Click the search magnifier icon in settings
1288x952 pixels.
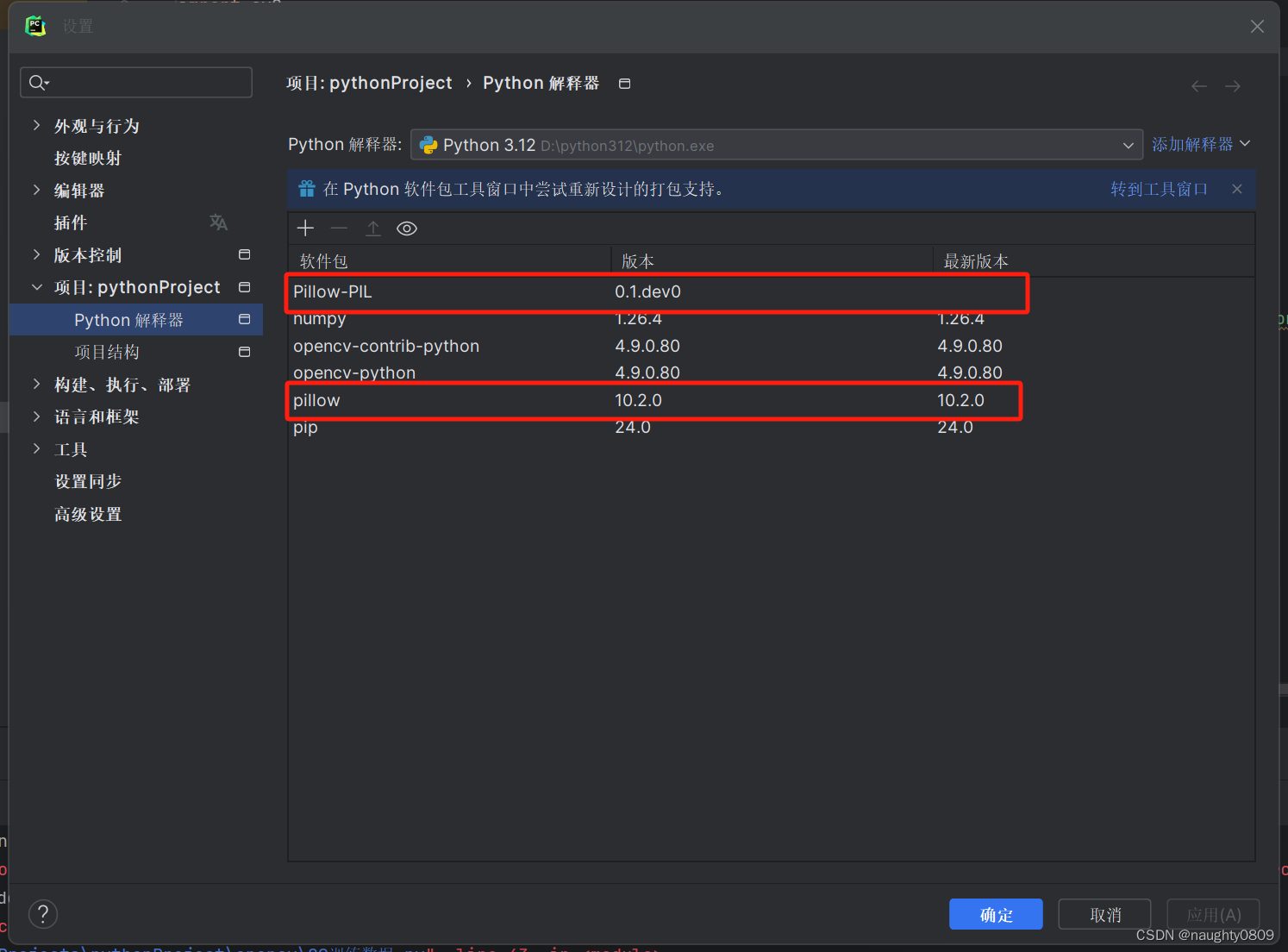click(x=39, y=83)
